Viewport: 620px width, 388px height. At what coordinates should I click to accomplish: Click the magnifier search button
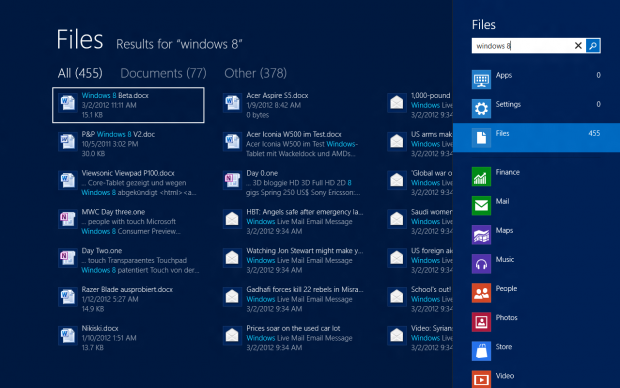coord(593,46)
